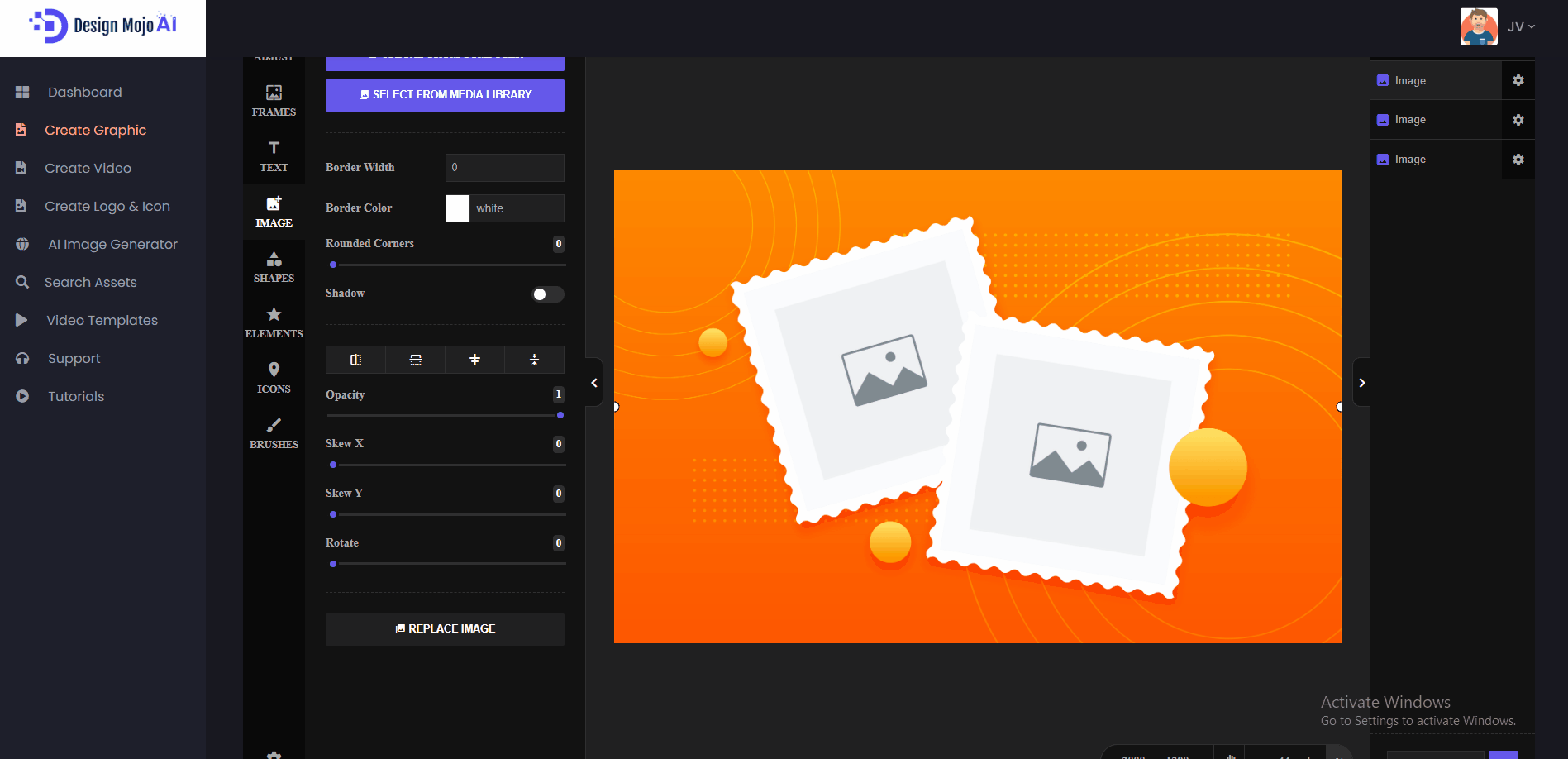Click the Border Width input field
This screenshot has height=759, width=1568.
[504, 168]
